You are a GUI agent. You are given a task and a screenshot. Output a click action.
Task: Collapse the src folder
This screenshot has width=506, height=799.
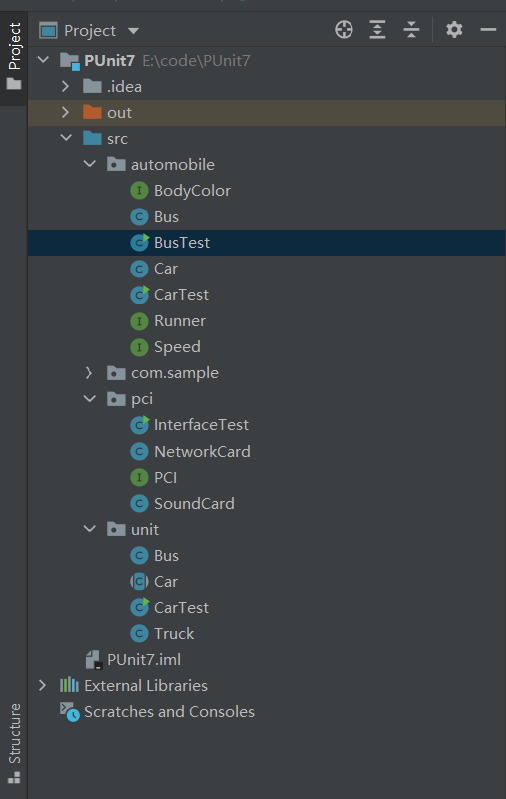[x=66, y=138]
